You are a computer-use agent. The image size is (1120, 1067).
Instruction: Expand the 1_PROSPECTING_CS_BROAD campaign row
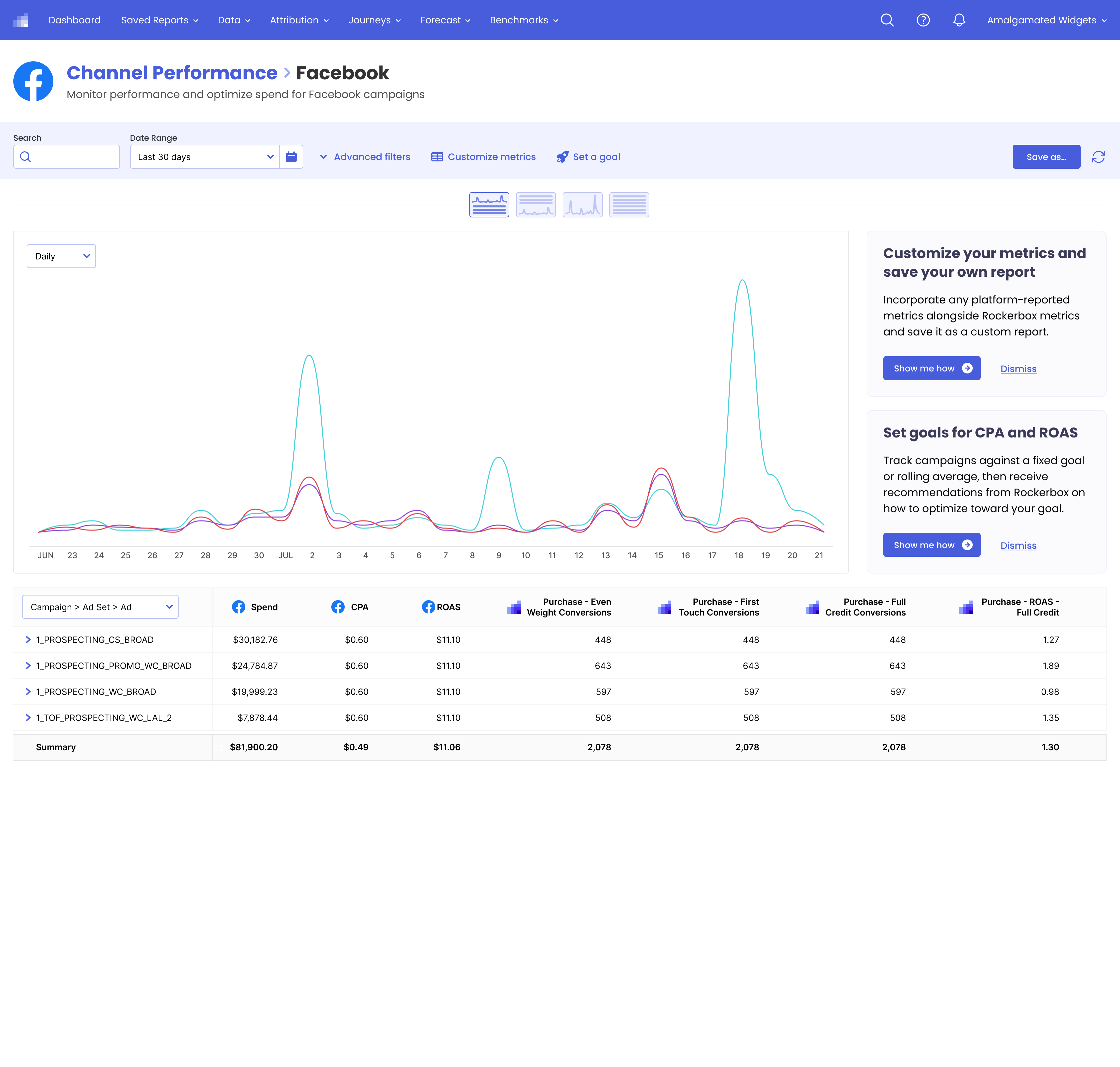pos(28,640)
